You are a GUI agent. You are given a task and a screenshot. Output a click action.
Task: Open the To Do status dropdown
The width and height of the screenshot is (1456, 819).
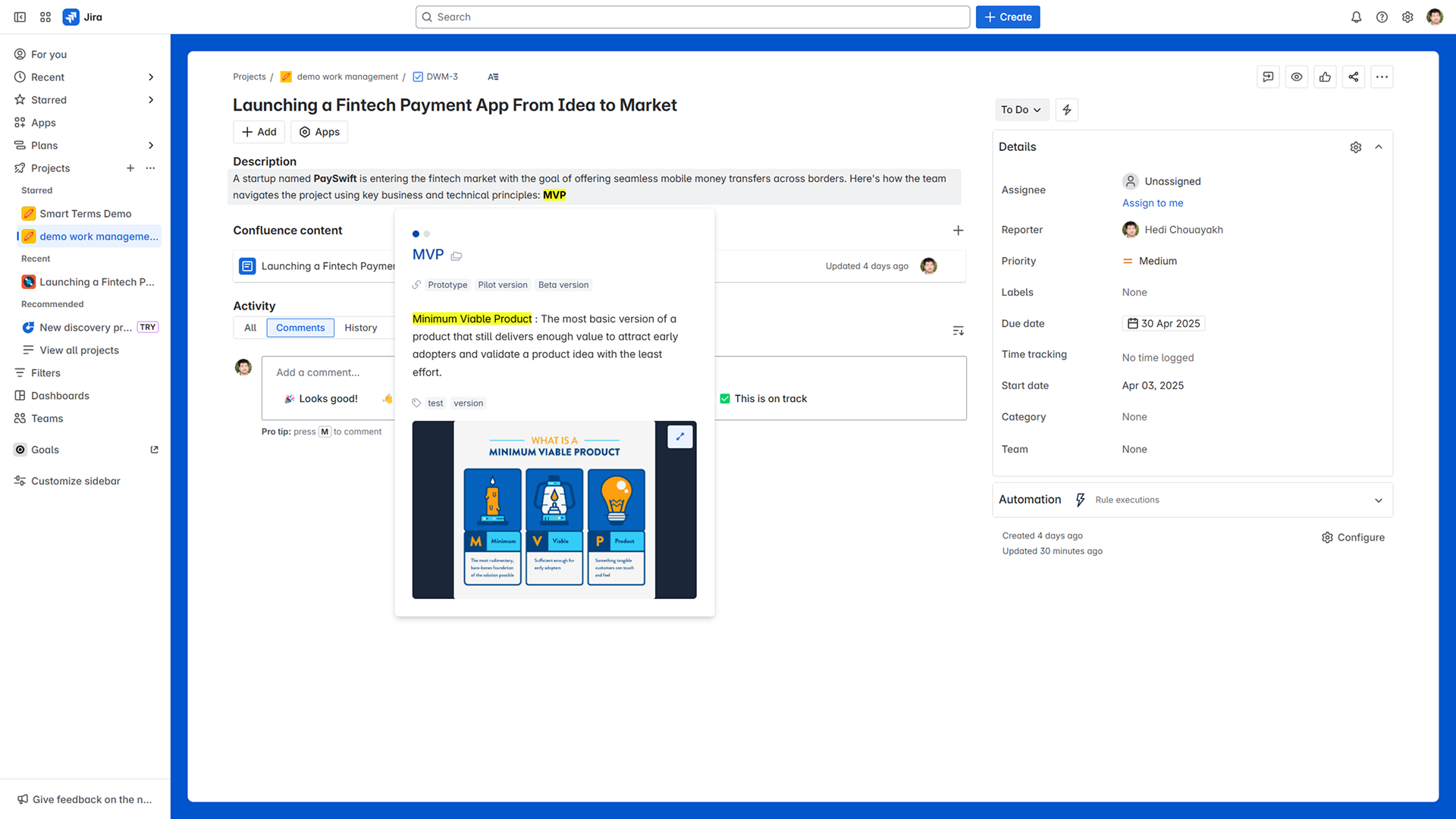(1021, 110)
